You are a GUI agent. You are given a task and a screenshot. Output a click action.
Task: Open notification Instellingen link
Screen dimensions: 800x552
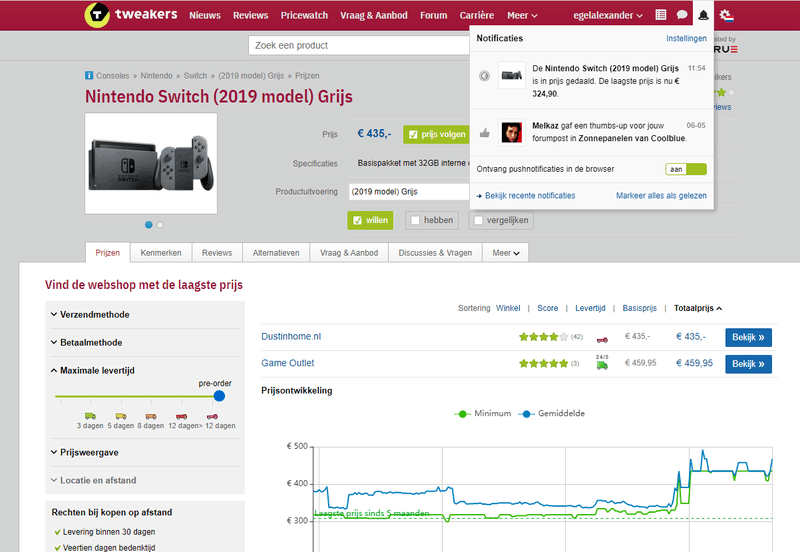tap(686, 38)
